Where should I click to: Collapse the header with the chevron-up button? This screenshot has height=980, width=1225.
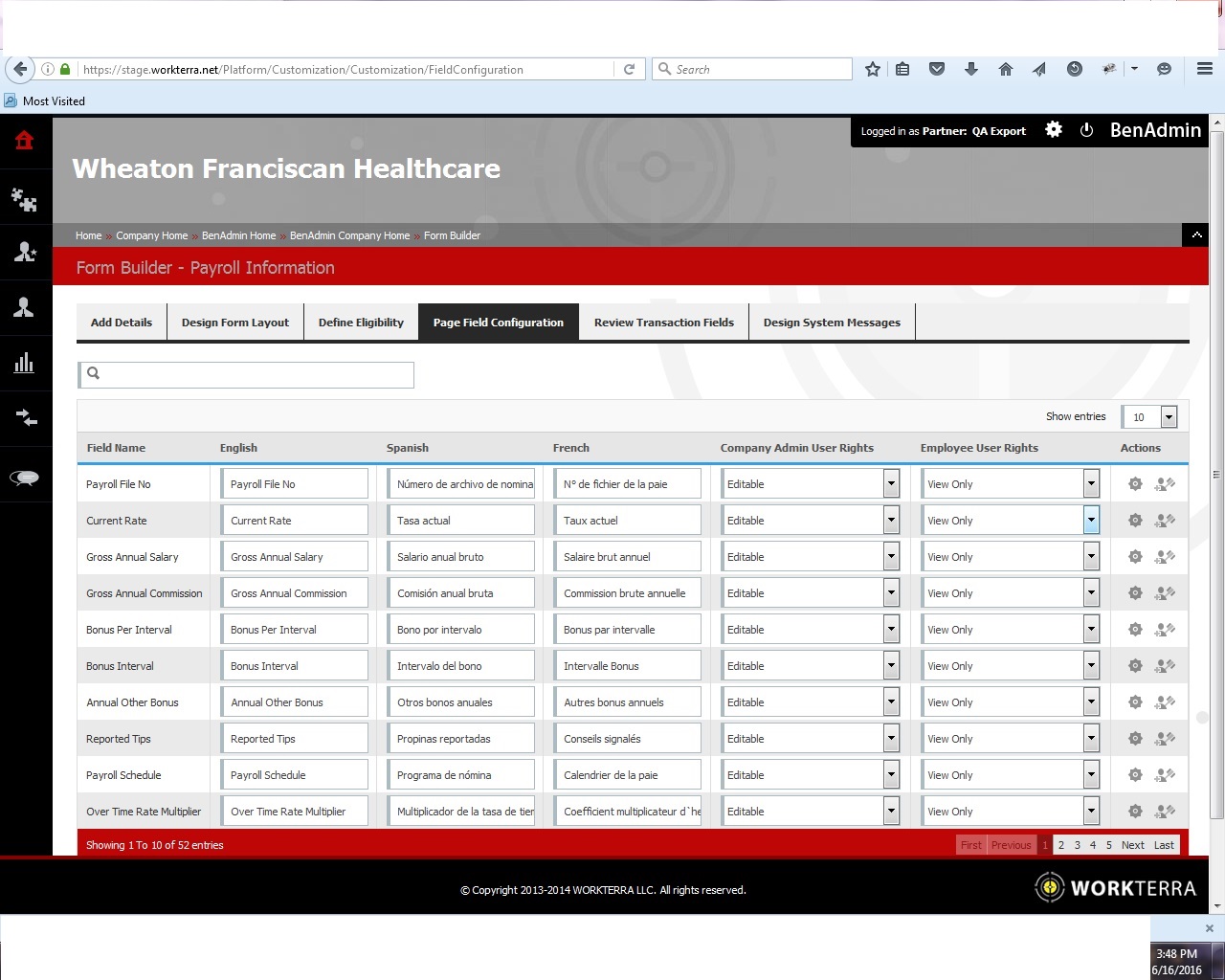1195,234
